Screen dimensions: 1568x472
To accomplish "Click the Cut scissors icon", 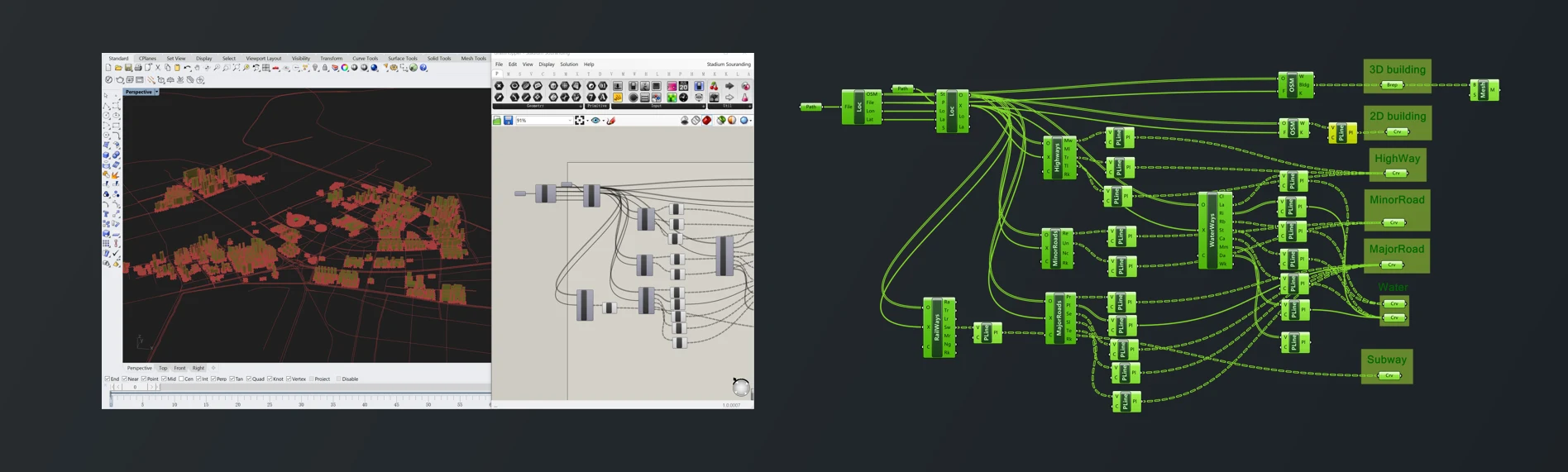I will 158,68.
